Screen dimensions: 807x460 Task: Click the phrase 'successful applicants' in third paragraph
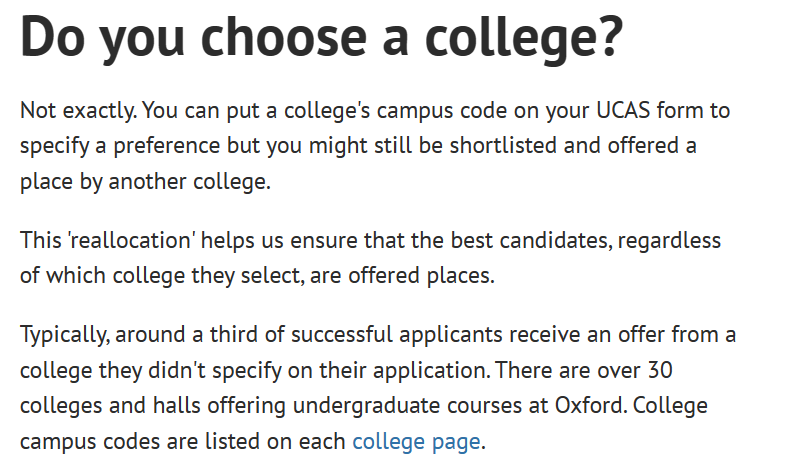(396, 335)
